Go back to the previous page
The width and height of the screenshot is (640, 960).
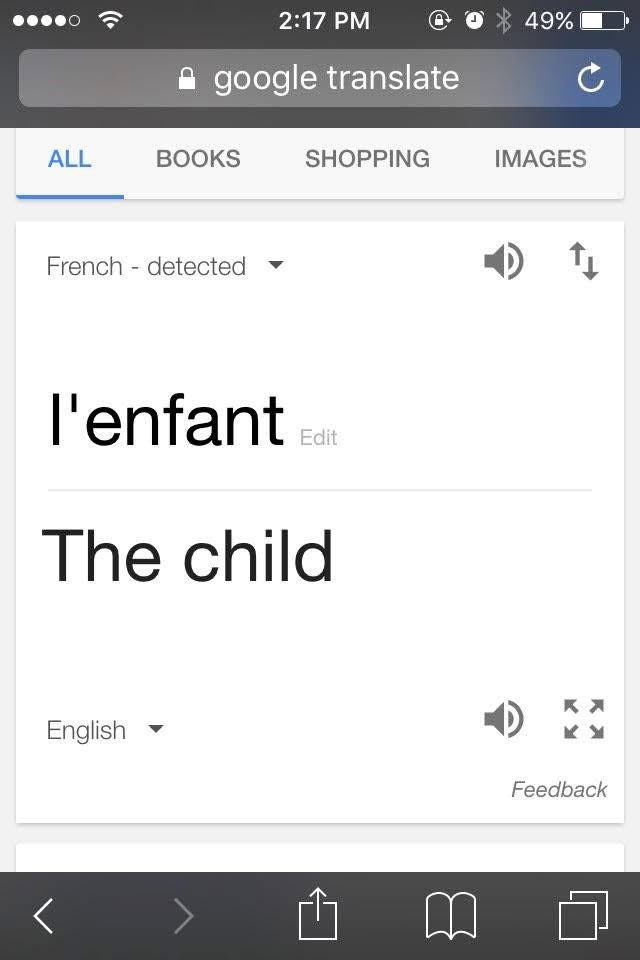43,914
